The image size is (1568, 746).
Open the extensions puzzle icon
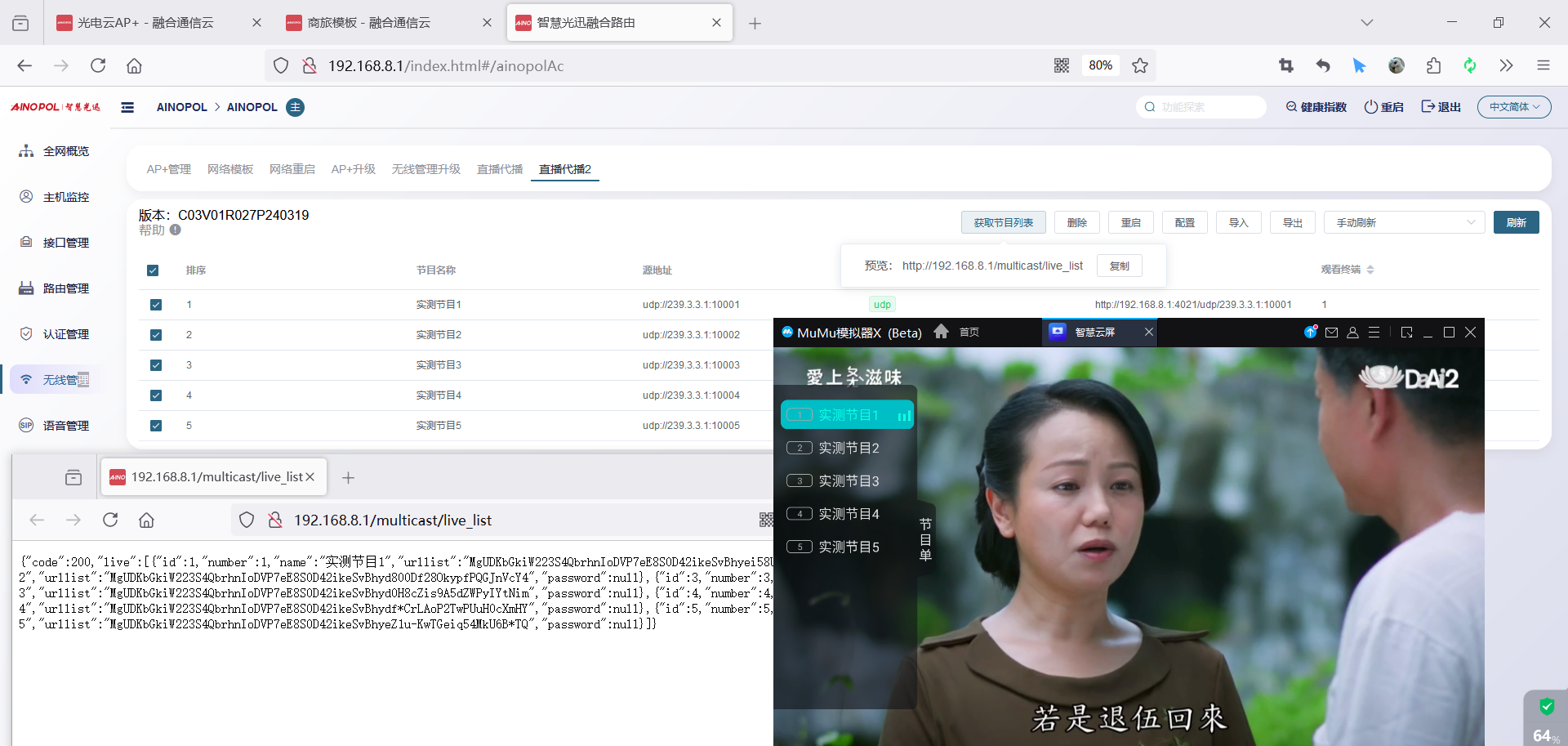[x=1433, y=65]
